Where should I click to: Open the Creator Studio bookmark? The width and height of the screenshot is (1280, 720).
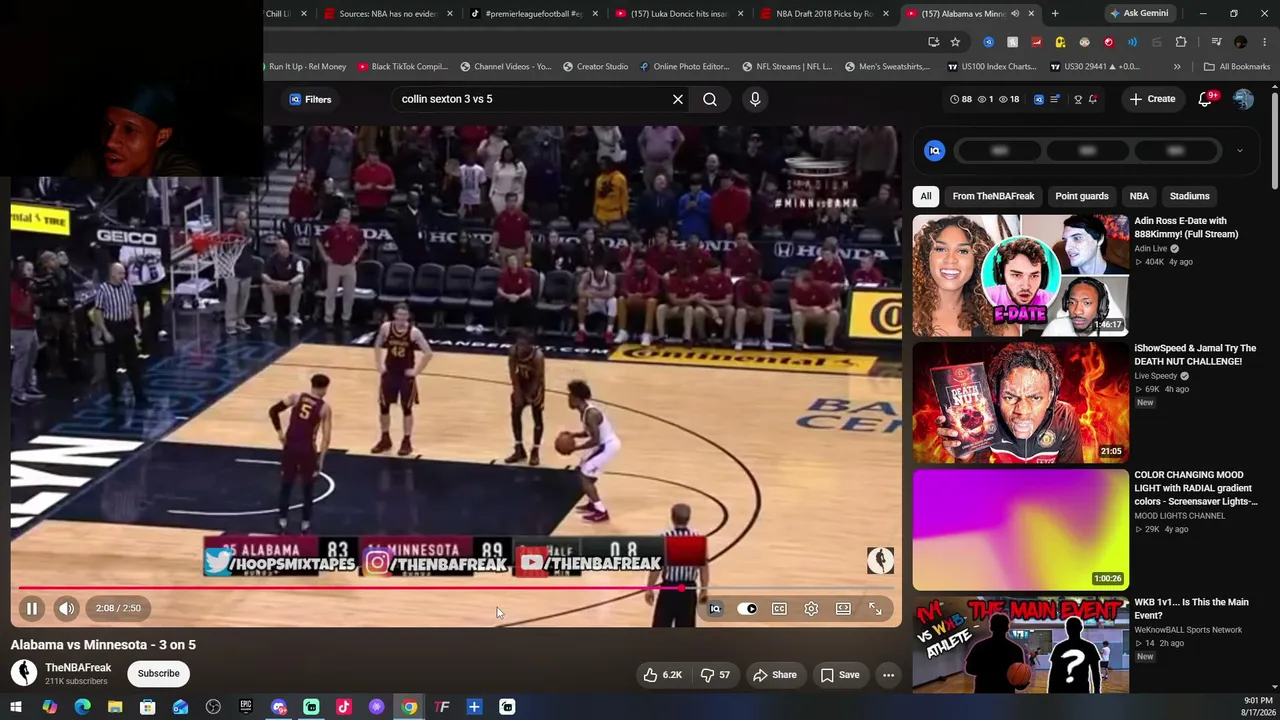pyautogui.click(x=595, y=67)
